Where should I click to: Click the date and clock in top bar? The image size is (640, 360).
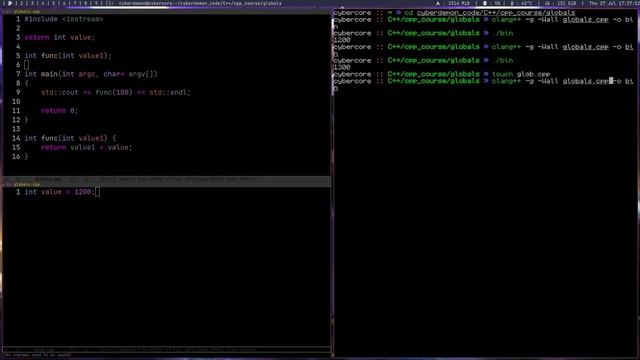point(614,3)
